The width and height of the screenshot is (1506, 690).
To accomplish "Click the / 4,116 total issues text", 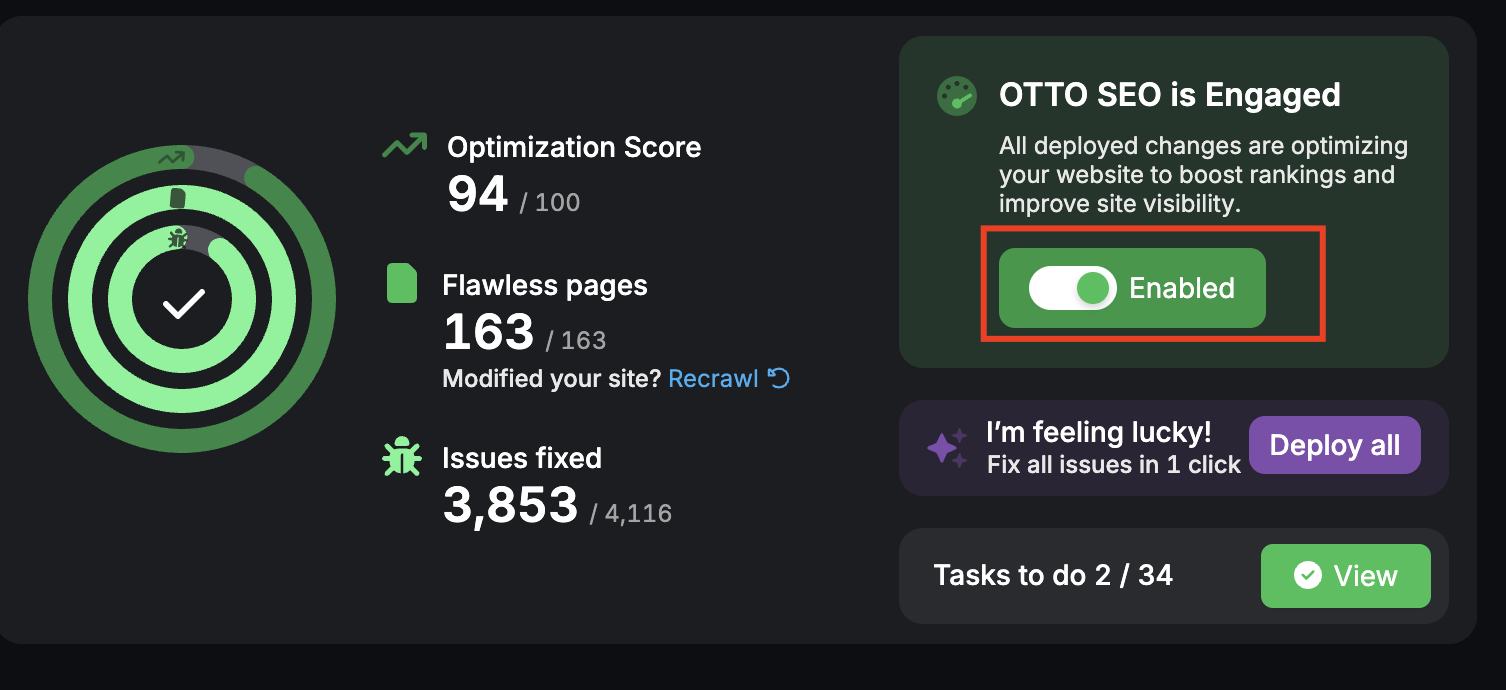I will pos(631,514).
